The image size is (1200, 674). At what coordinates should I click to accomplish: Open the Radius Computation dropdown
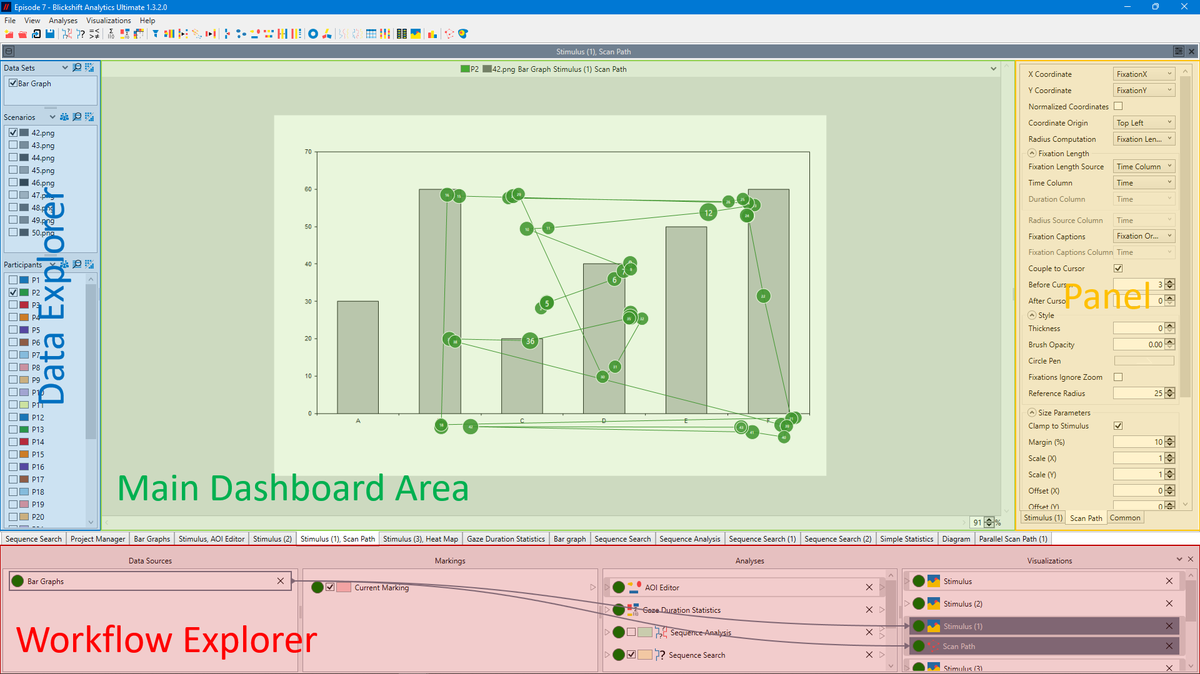pos(1144,139)
